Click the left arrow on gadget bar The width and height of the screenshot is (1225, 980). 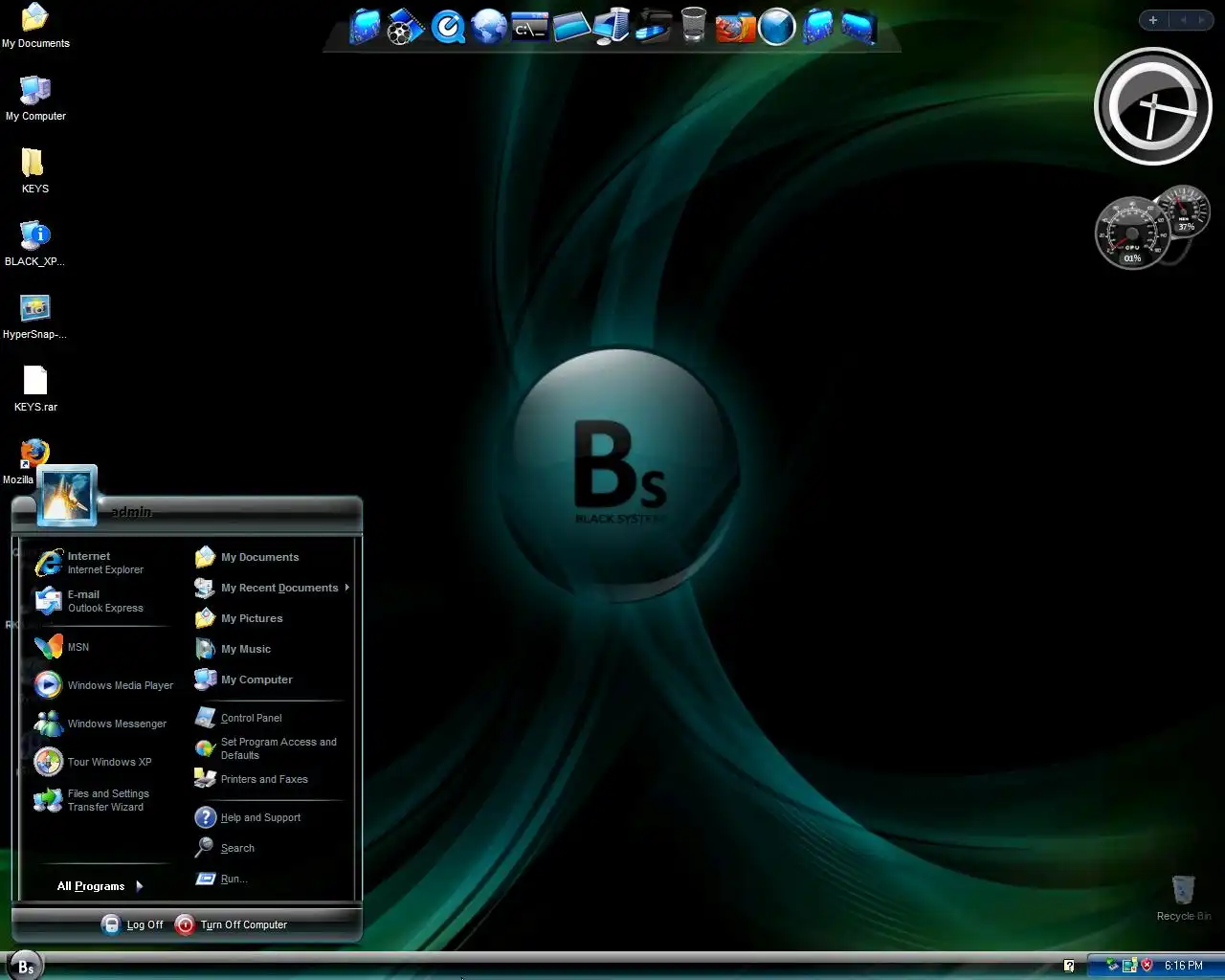click(x=1183, y=20)
